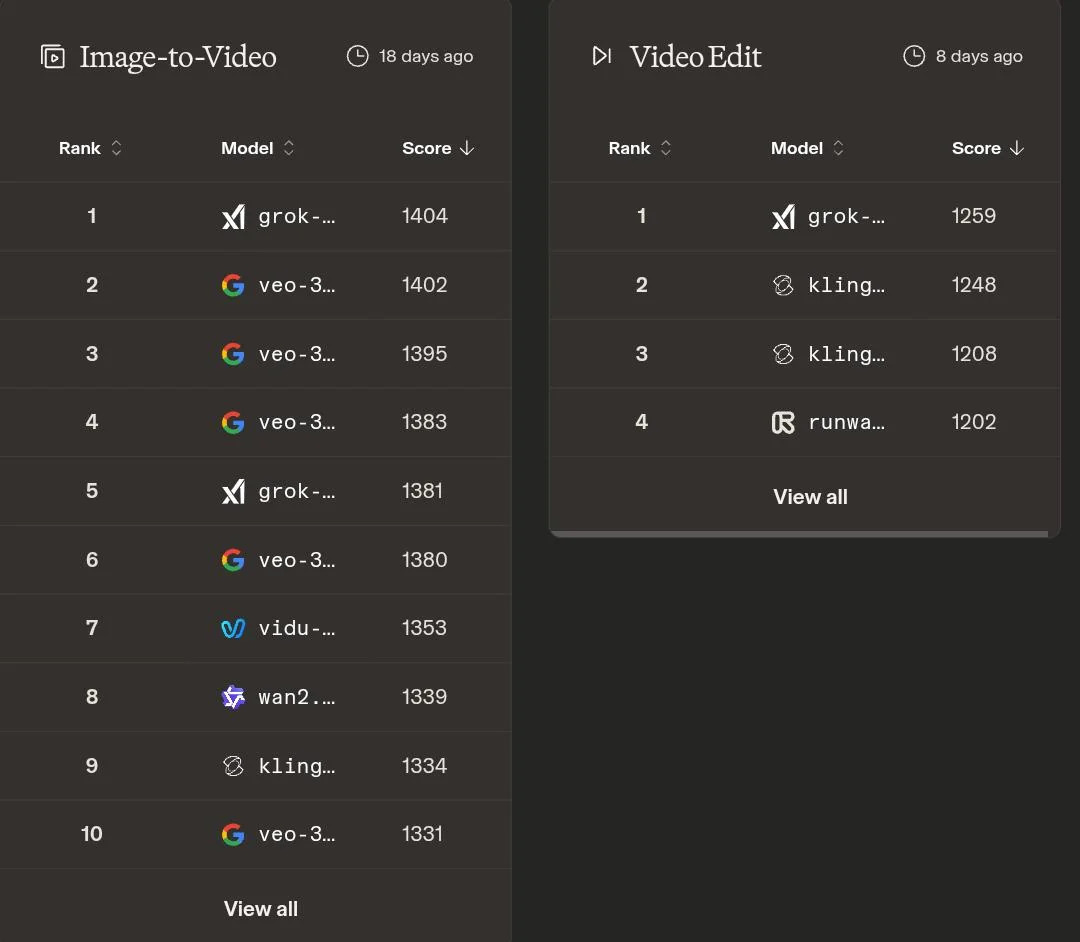This screenshot has width=1080, height=942.
Task: Click the Vidu logo in rank 7 row
Action: click(233, 628)
